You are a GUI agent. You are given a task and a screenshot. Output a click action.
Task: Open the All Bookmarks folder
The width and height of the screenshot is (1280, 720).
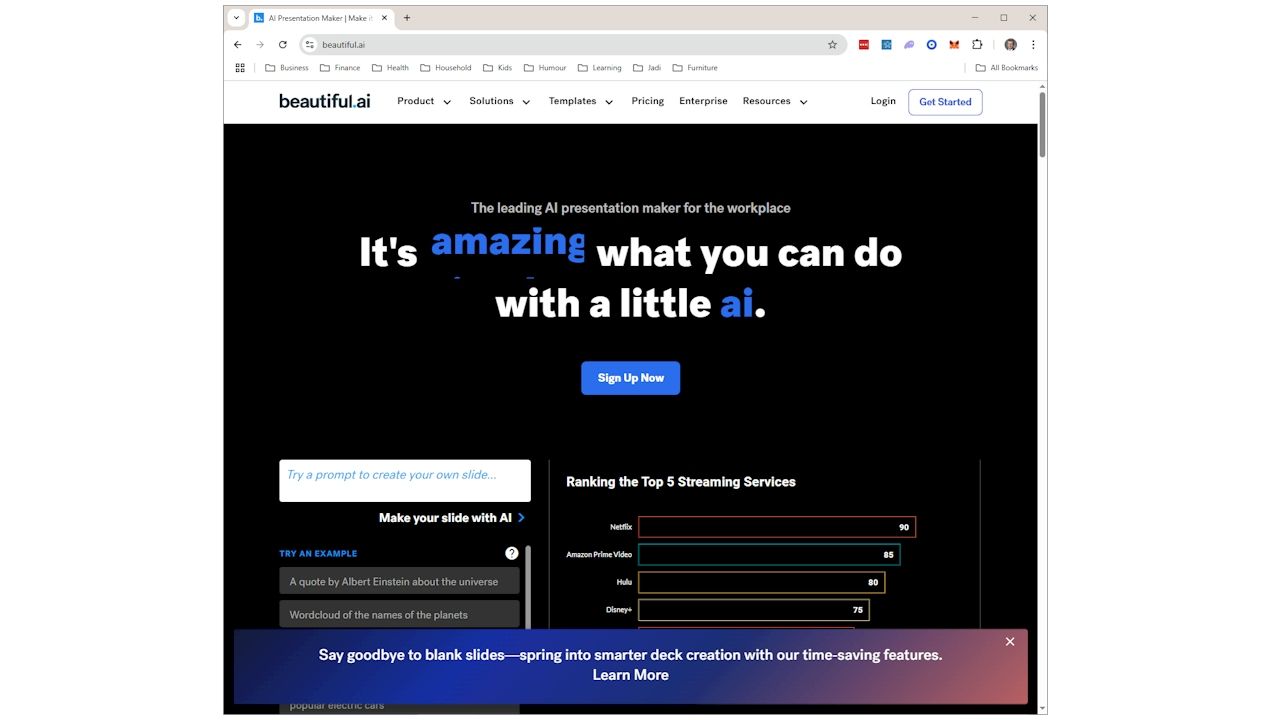pos(1007,68)
